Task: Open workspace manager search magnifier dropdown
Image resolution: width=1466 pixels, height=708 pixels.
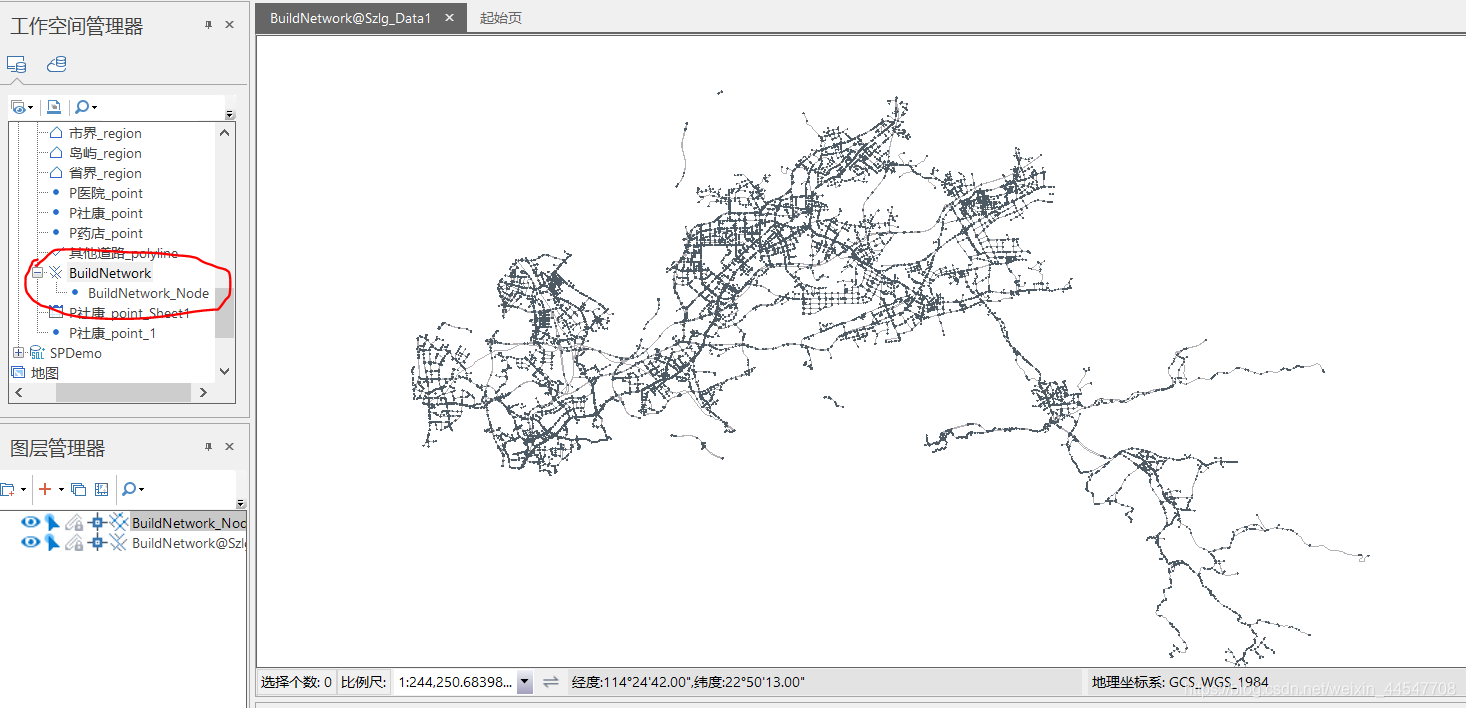Action: [x=86, y=107]
